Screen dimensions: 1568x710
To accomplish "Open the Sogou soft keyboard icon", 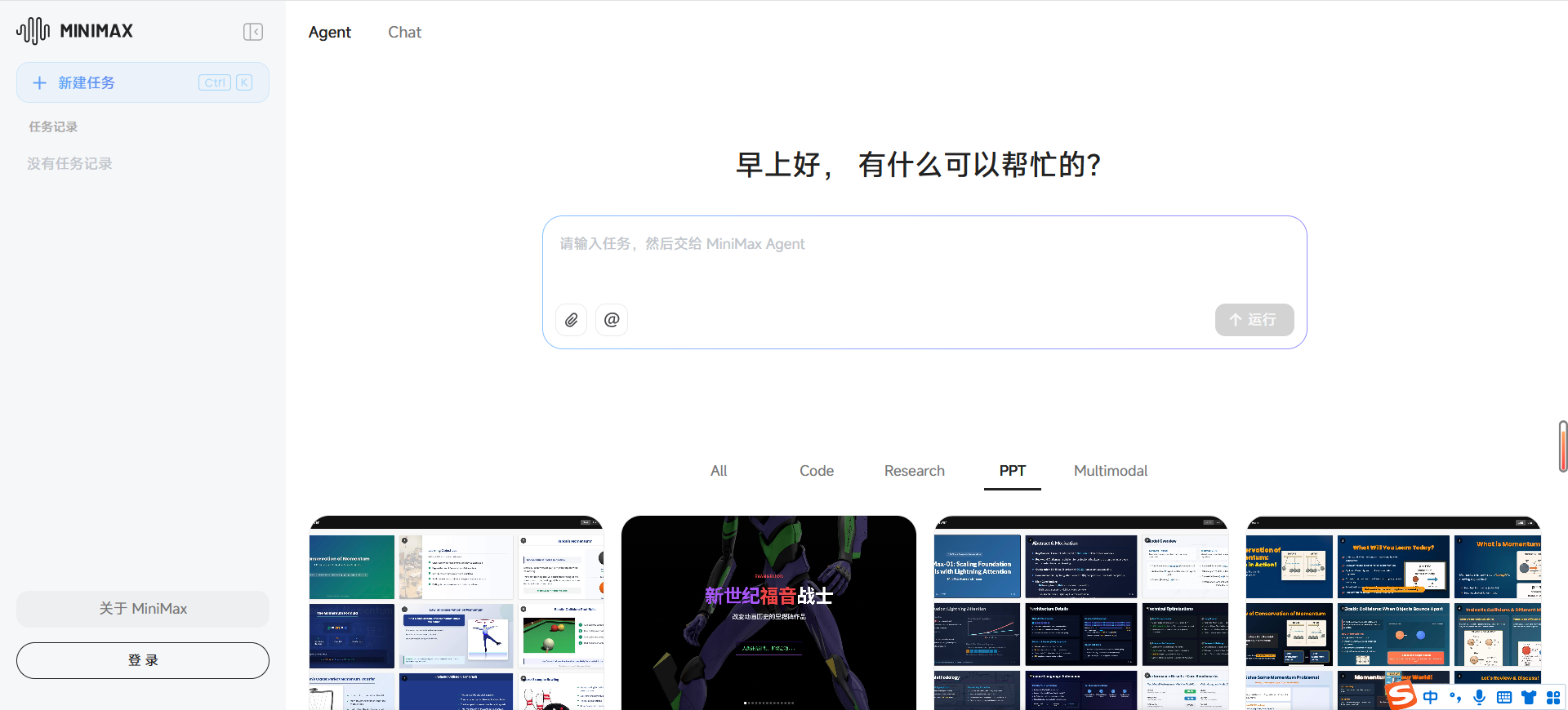I will coord(1504,697).
